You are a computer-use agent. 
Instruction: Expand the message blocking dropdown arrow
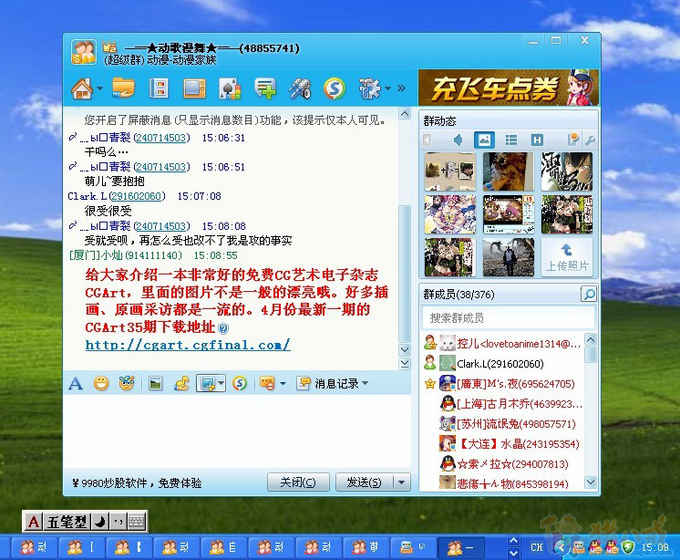(283, 383)
